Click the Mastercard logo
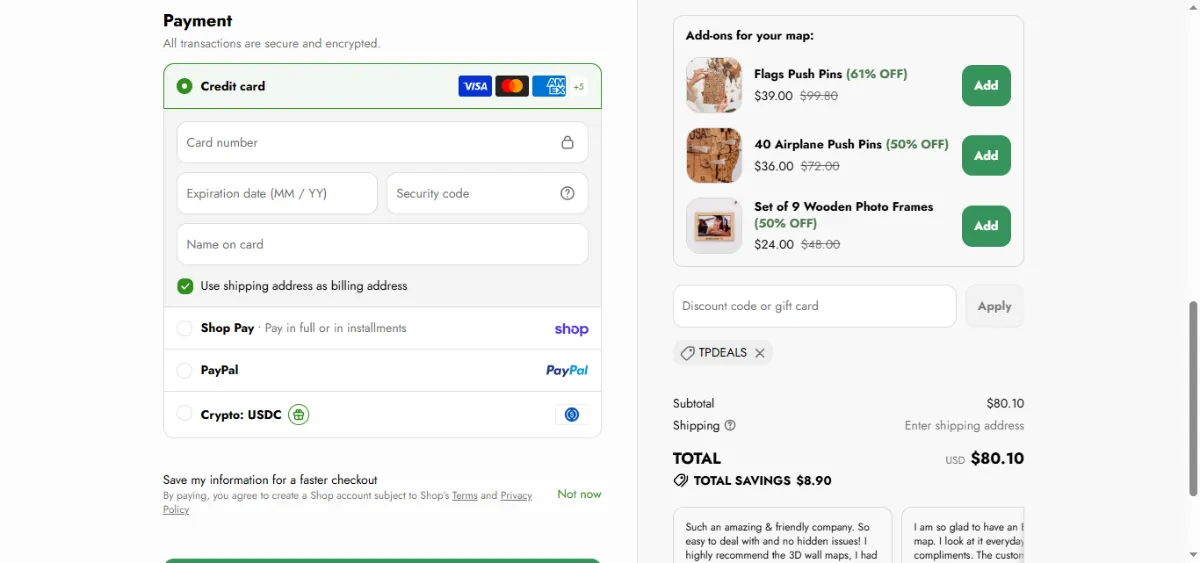 (x=512, y=86)
